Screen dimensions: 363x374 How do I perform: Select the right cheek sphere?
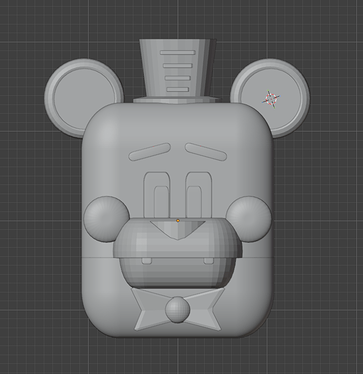pyautogui.click(x=249, y=219)
